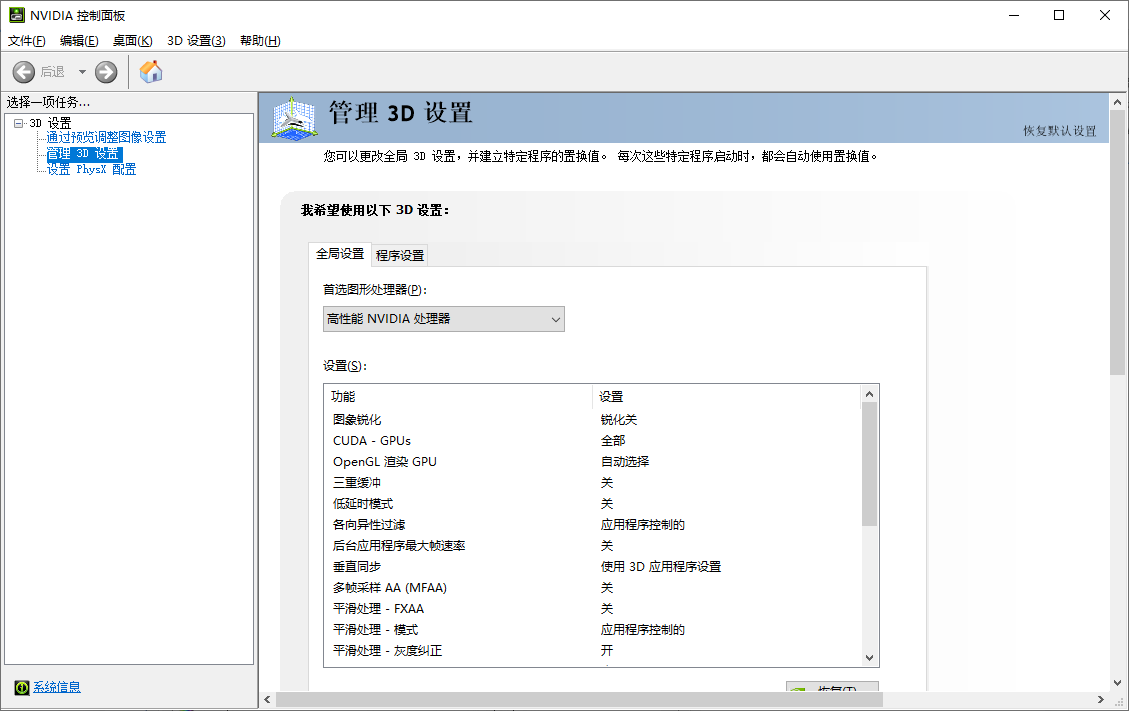Open the 文件 menu
This screenshot has height=711, width=1129.
coord(27,40)
